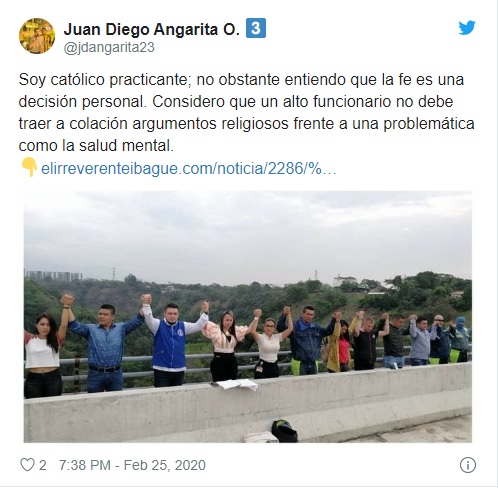Open the @jdangarita23 handle
The height and width of the screenshot is (488, 498).
(x=109, y=48)
